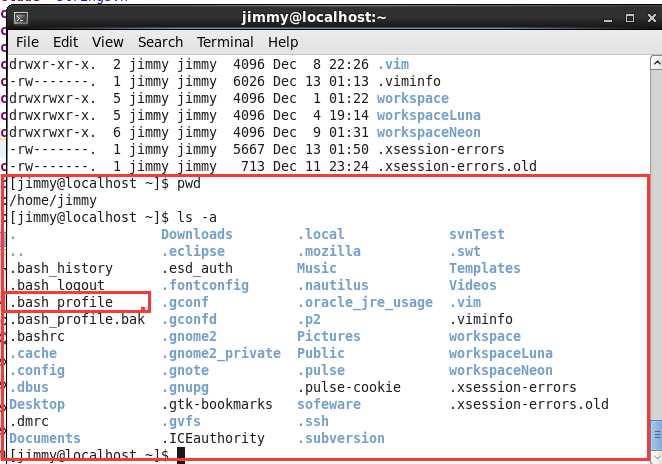
Task: Click the .bashrc entry
Action: tap(37, 336)
